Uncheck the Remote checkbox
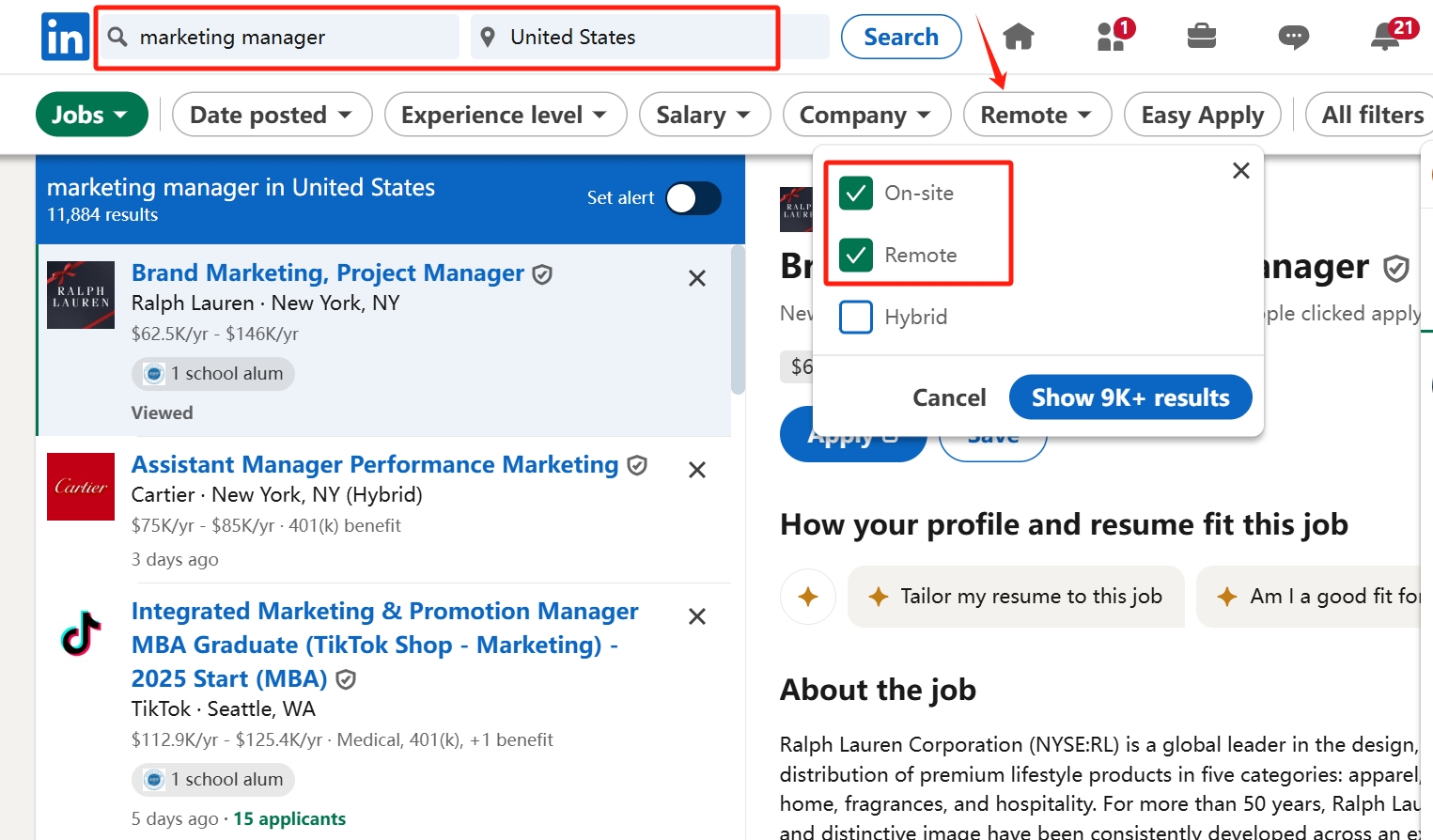1433x840 pixels. (x=855, y=255)
